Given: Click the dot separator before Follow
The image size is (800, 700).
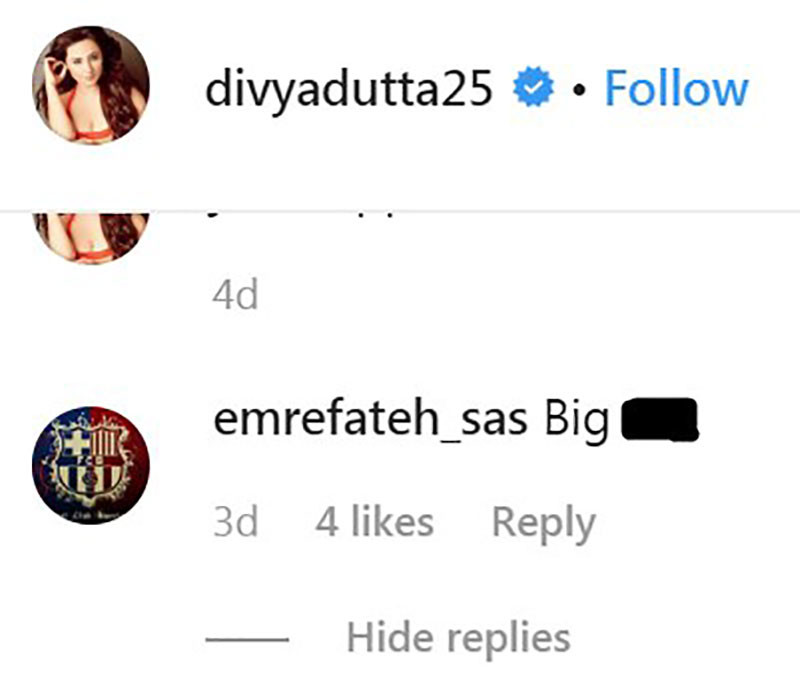Looking at the screenshot, I should pyautogui.click(x=579, y=90).
